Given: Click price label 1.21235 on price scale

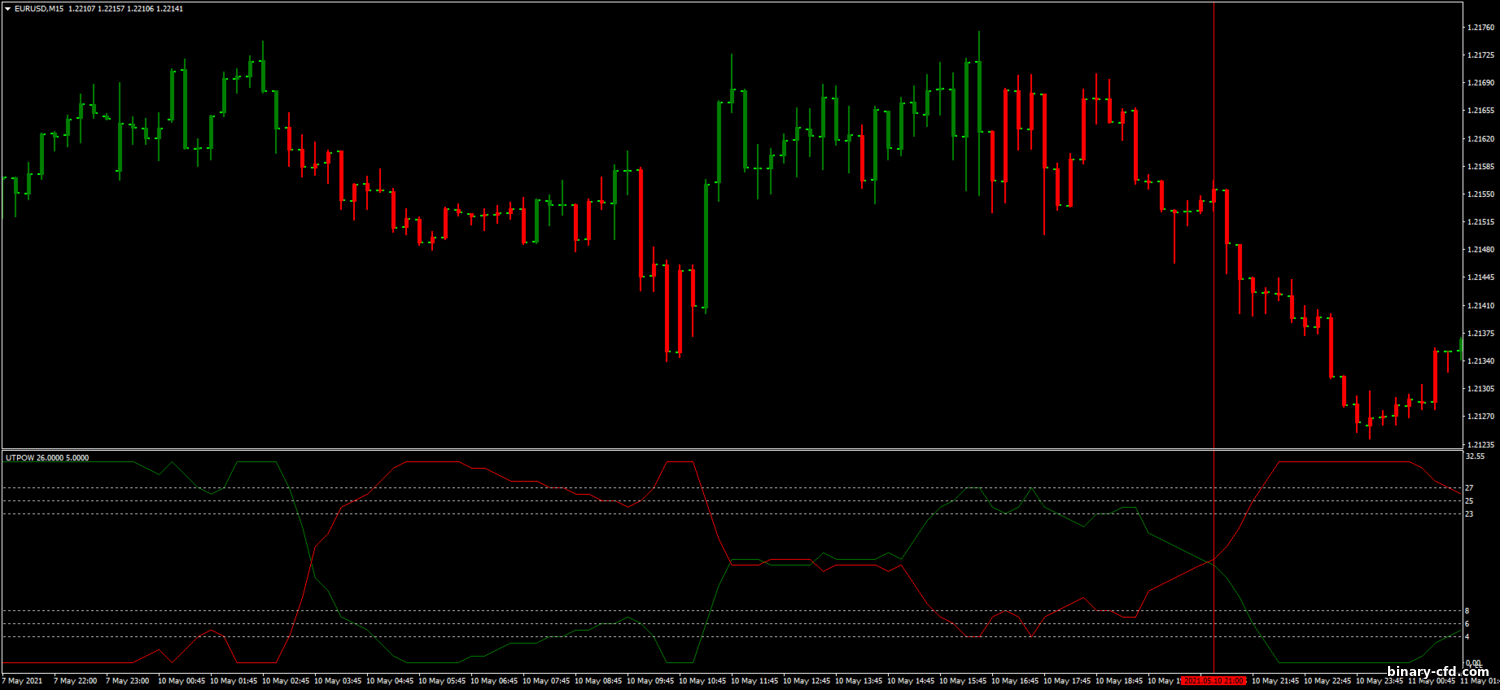Looking at the screenshot, I should [1480, 444].
